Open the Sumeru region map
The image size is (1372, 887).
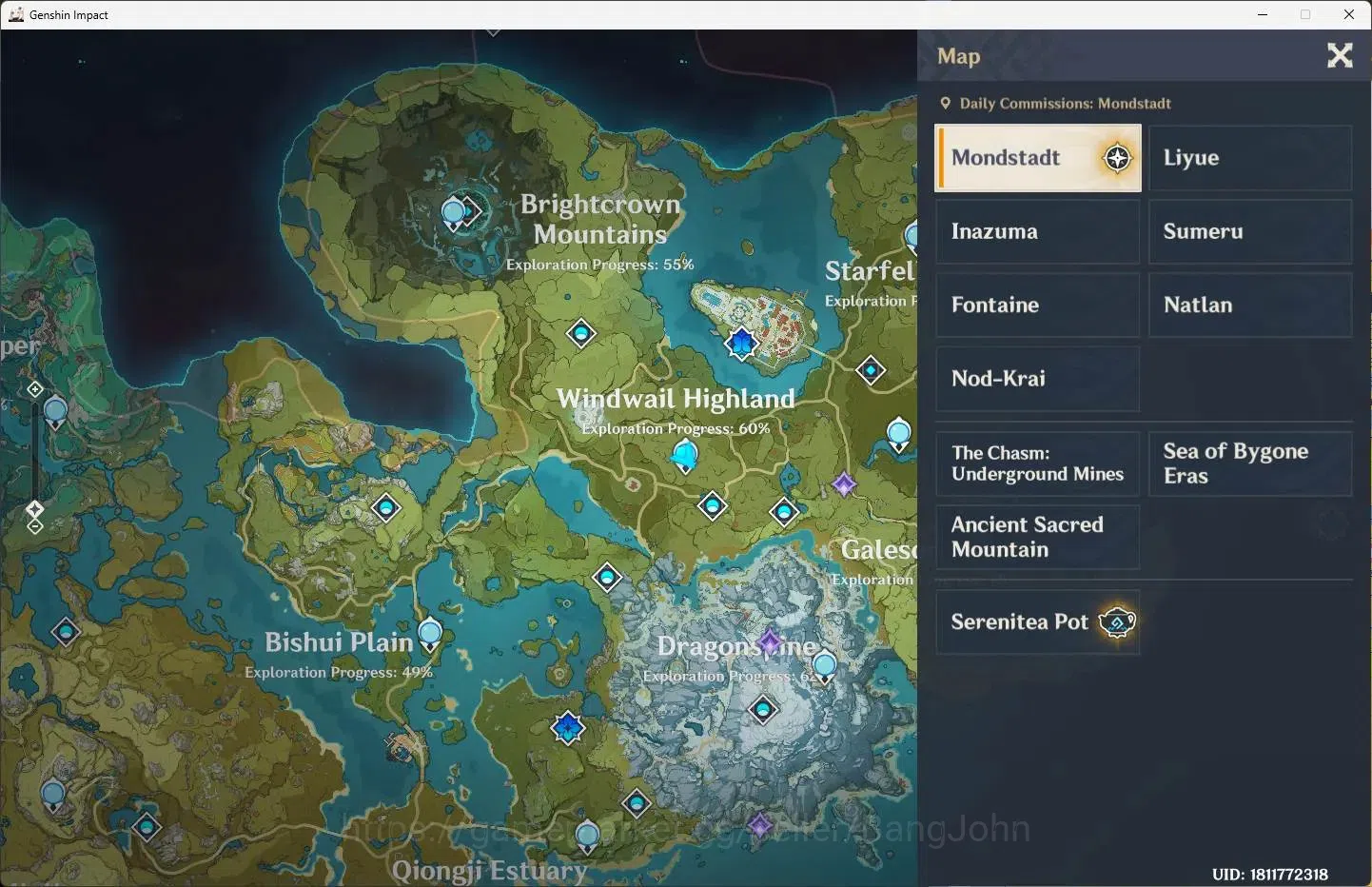tap(1250, 231)
